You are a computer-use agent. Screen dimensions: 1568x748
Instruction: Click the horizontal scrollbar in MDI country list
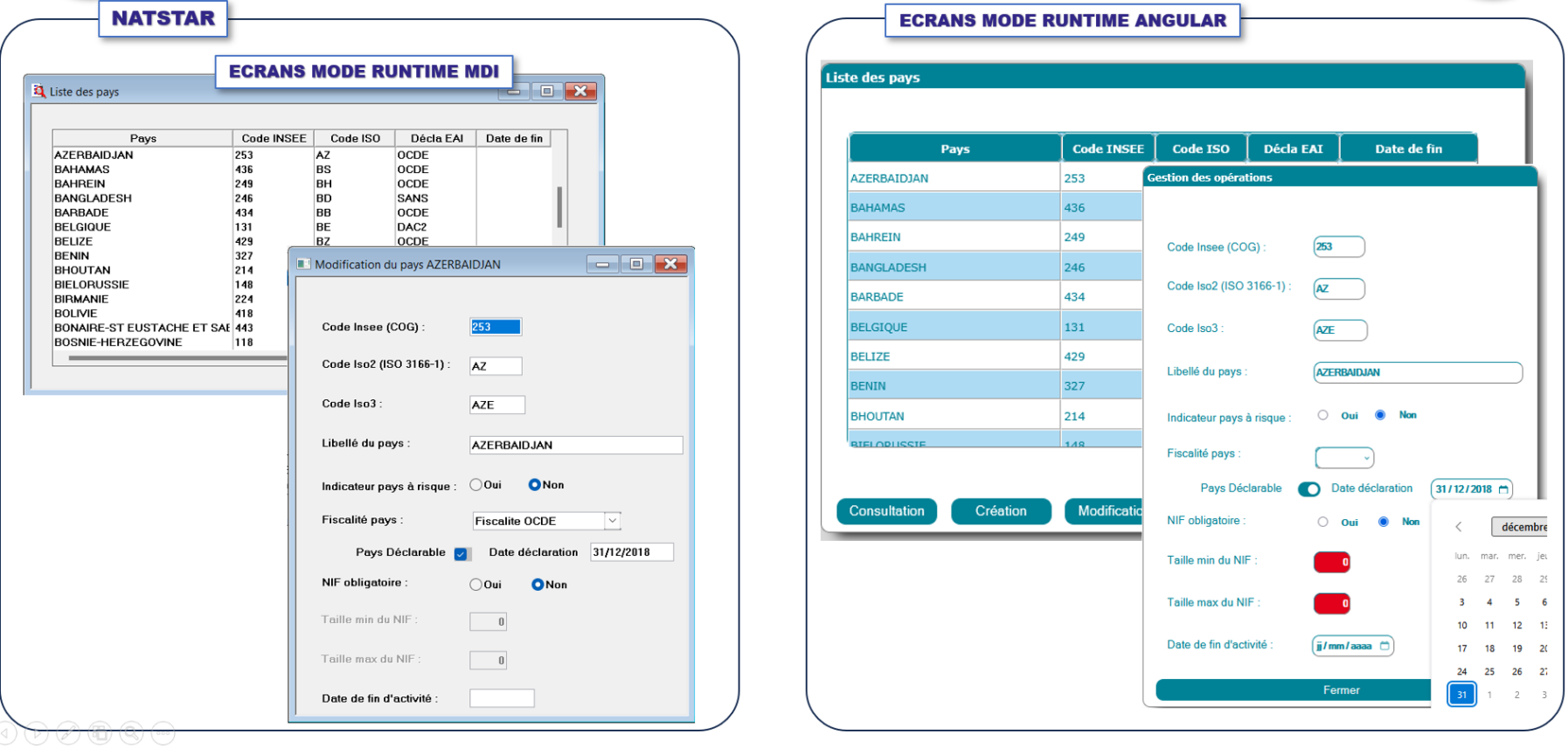click(x=177, y=357)
